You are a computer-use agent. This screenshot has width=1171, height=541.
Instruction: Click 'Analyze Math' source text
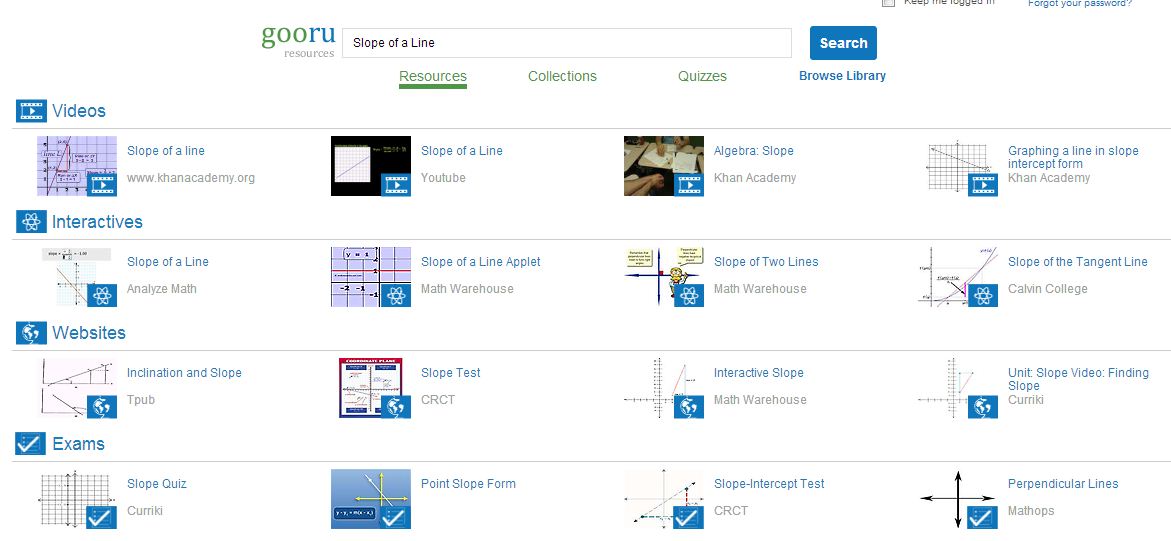162,288
